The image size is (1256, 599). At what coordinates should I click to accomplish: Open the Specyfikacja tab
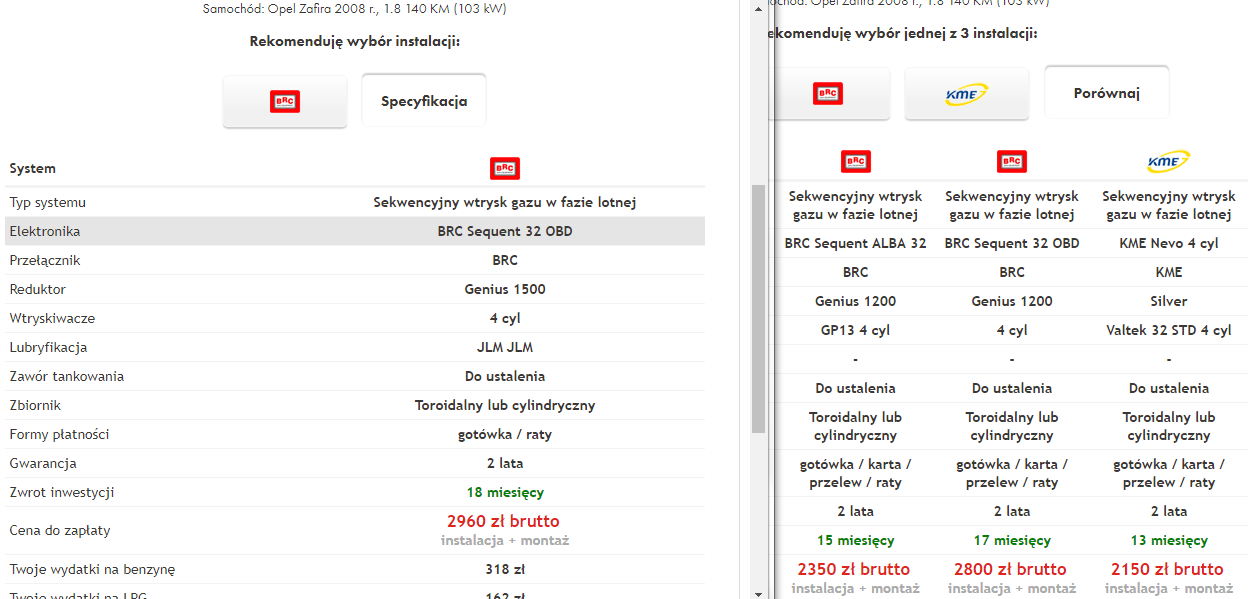click(424, 101)
